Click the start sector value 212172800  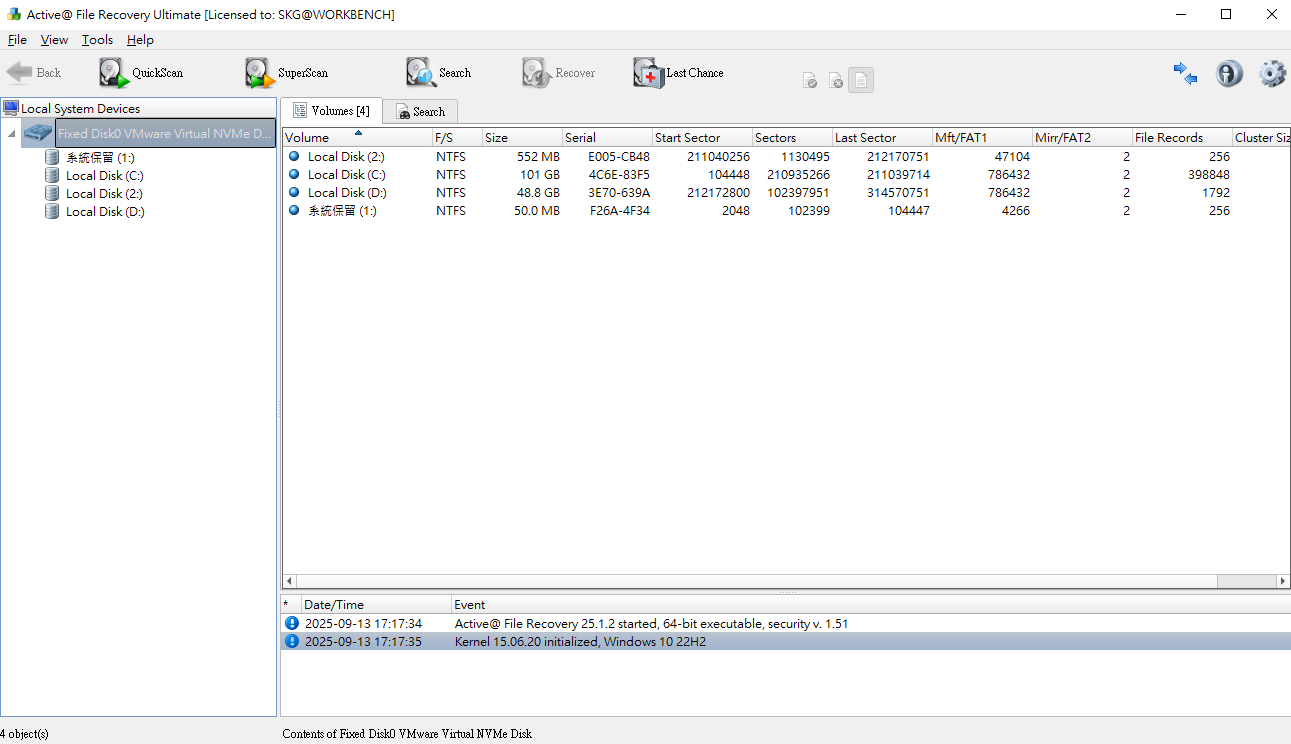(719, 193)
